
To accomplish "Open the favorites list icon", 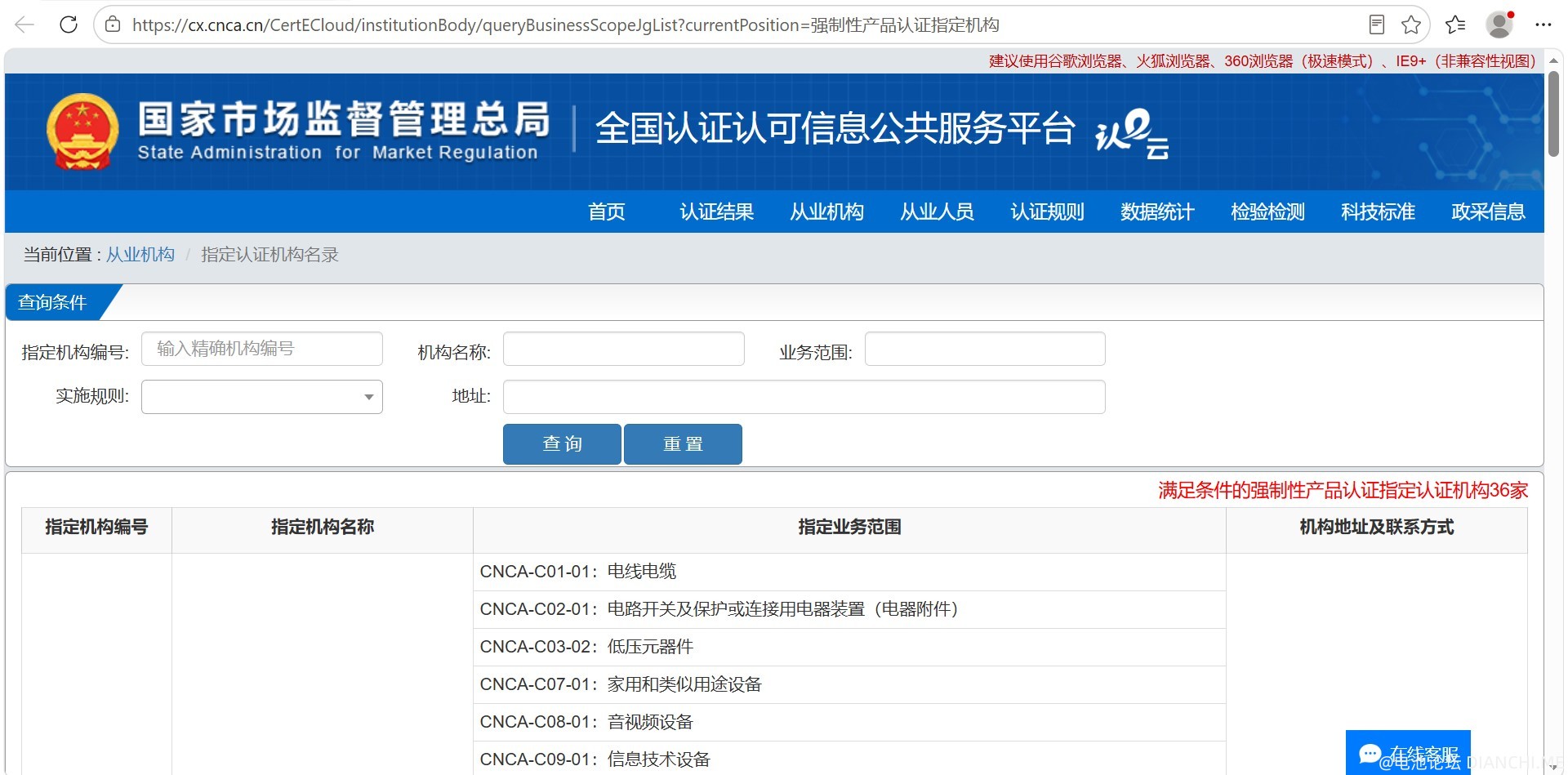I will (x=1455, y=24).
